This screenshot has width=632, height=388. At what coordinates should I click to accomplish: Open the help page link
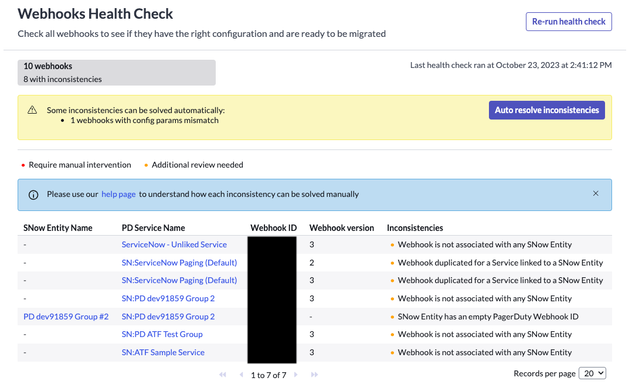pos(118,194)
